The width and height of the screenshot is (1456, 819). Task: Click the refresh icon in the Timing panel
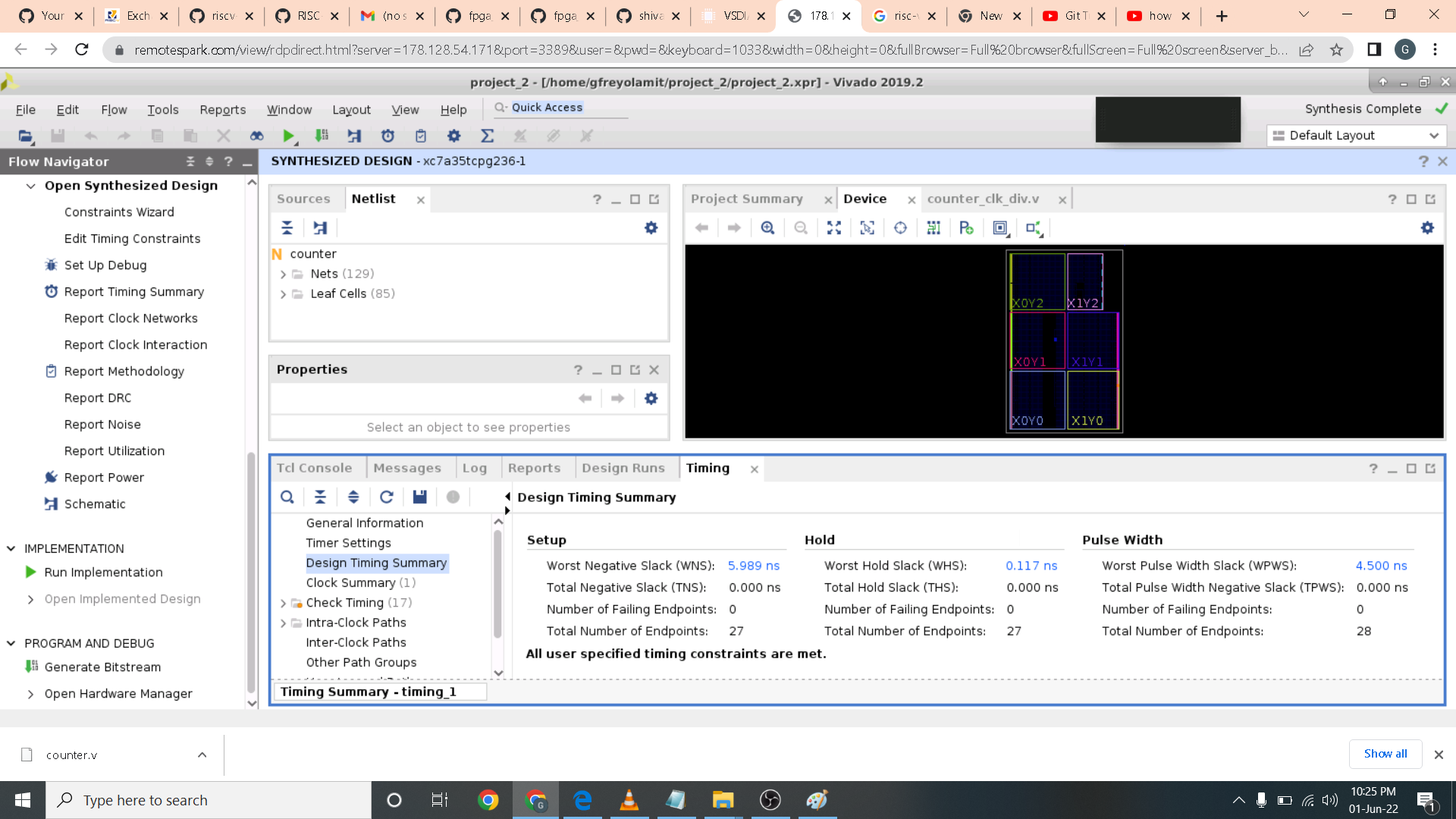pos(386,497)
